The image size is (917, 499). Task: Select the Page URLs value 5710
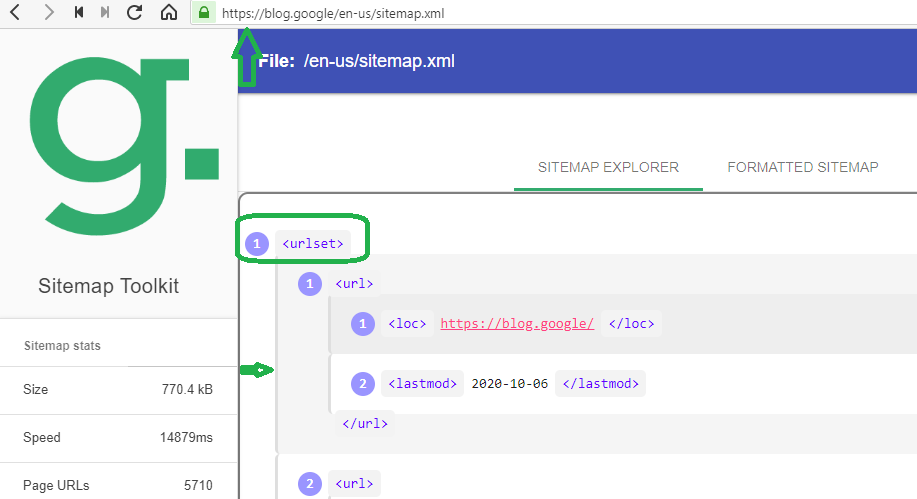pos(198,486)
